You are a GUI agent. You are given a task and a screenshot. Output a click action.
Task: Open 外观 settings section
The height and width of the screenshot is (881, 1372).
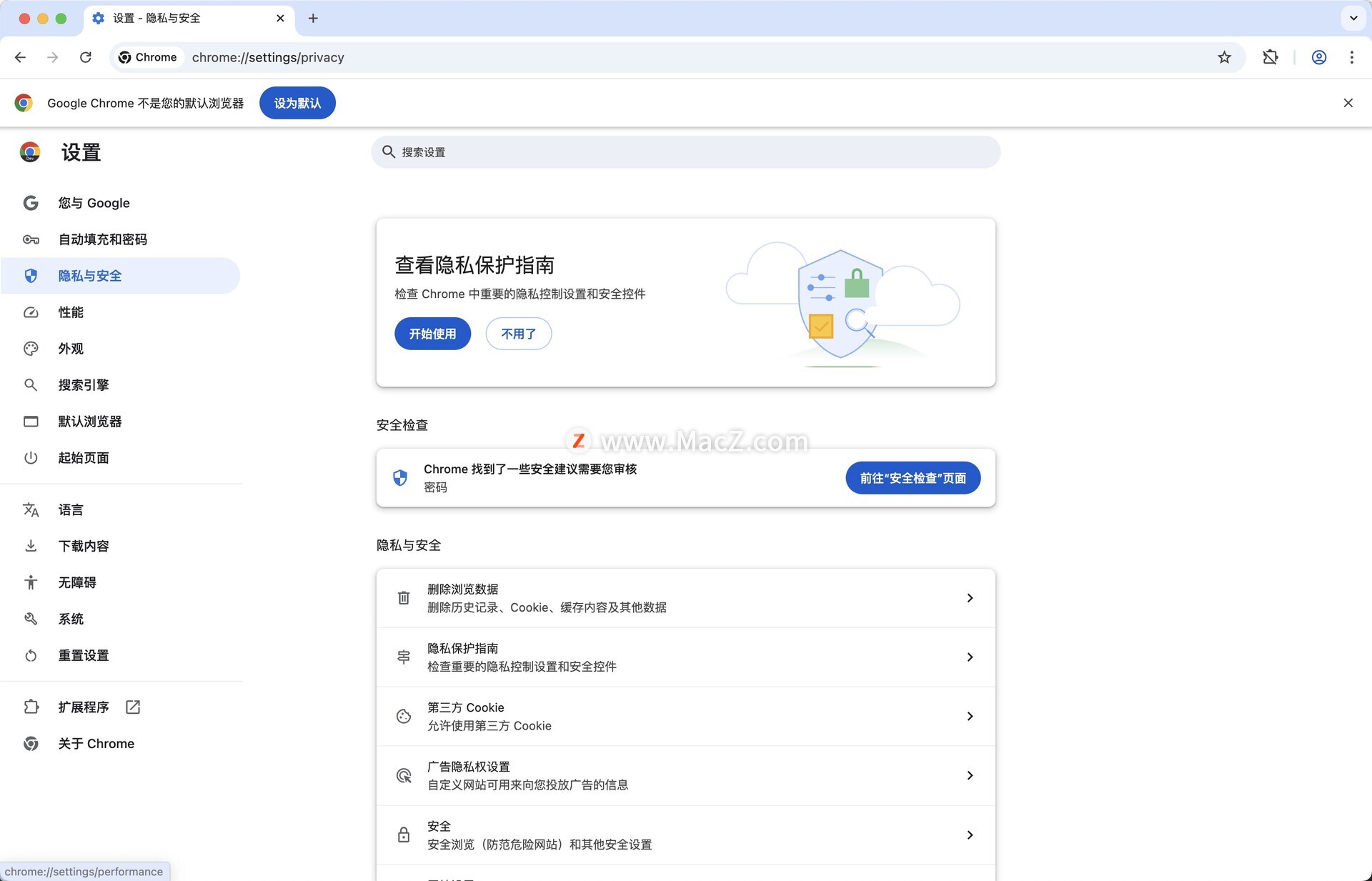(x=120, y=349)
